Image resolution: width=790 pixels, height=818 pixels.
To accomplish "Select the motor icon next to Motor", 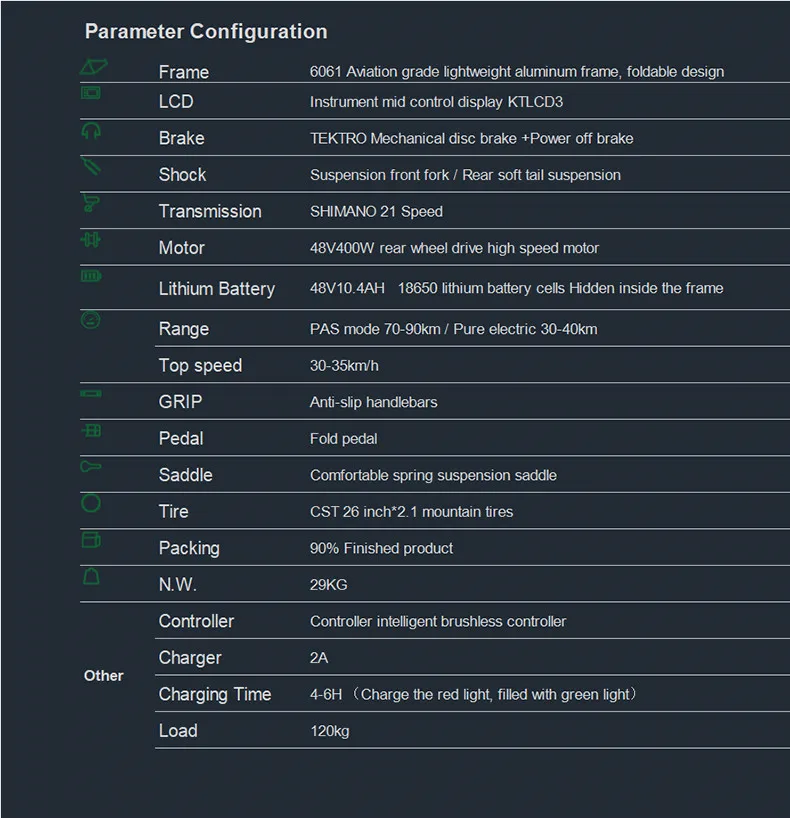I will 91,240.
